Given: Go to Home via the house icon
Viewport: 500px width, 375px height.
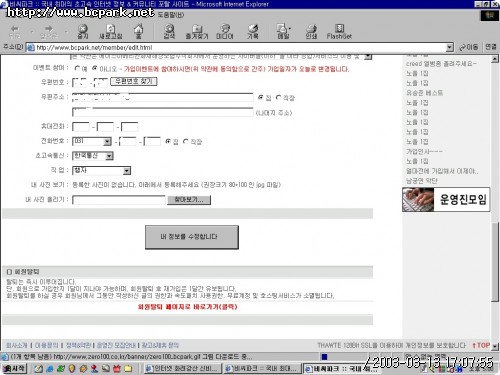Looking at the screenshot, I should pyautogui.click(x=139, y=31).
